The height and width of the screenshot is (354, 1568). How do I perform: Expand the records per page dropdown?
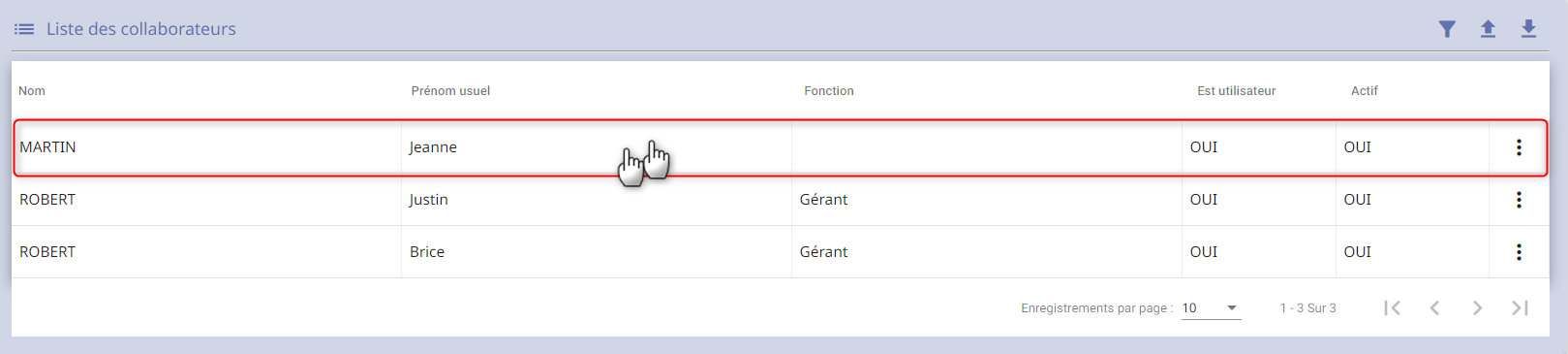(1211, 308)
